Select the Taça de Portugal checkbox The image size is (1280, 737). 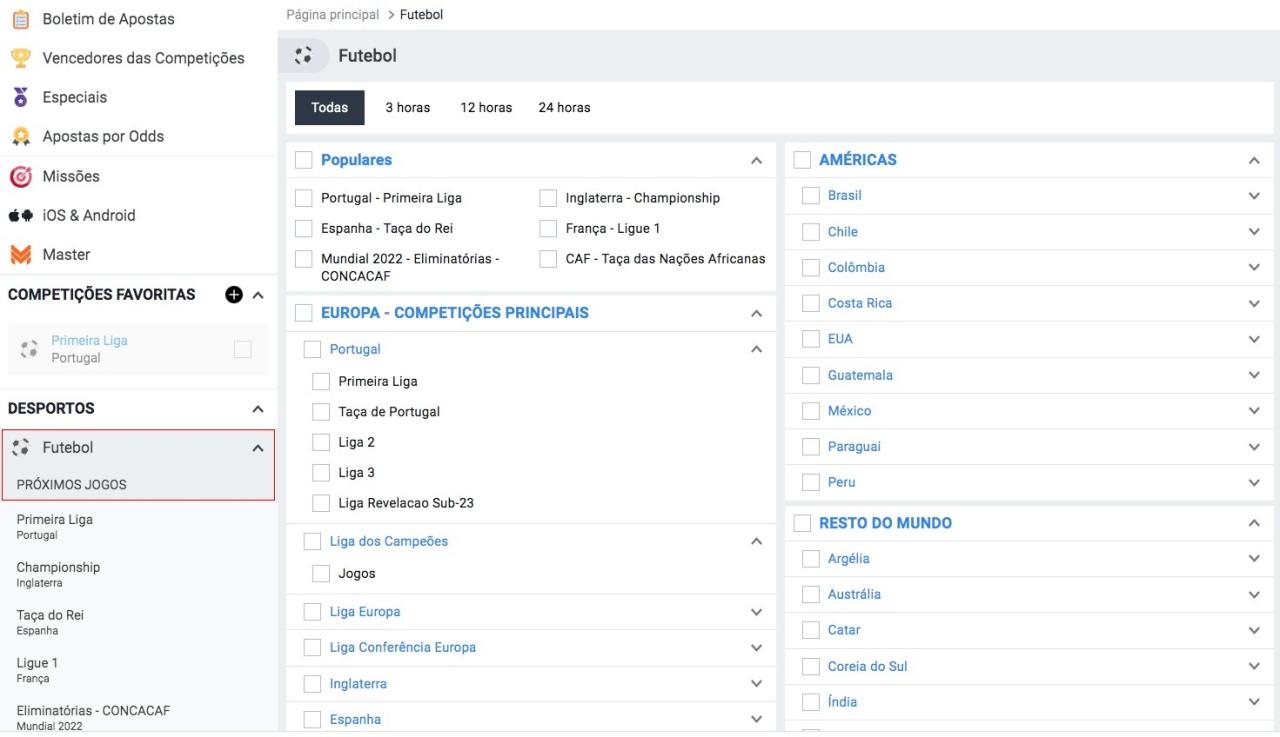[321, 412]
